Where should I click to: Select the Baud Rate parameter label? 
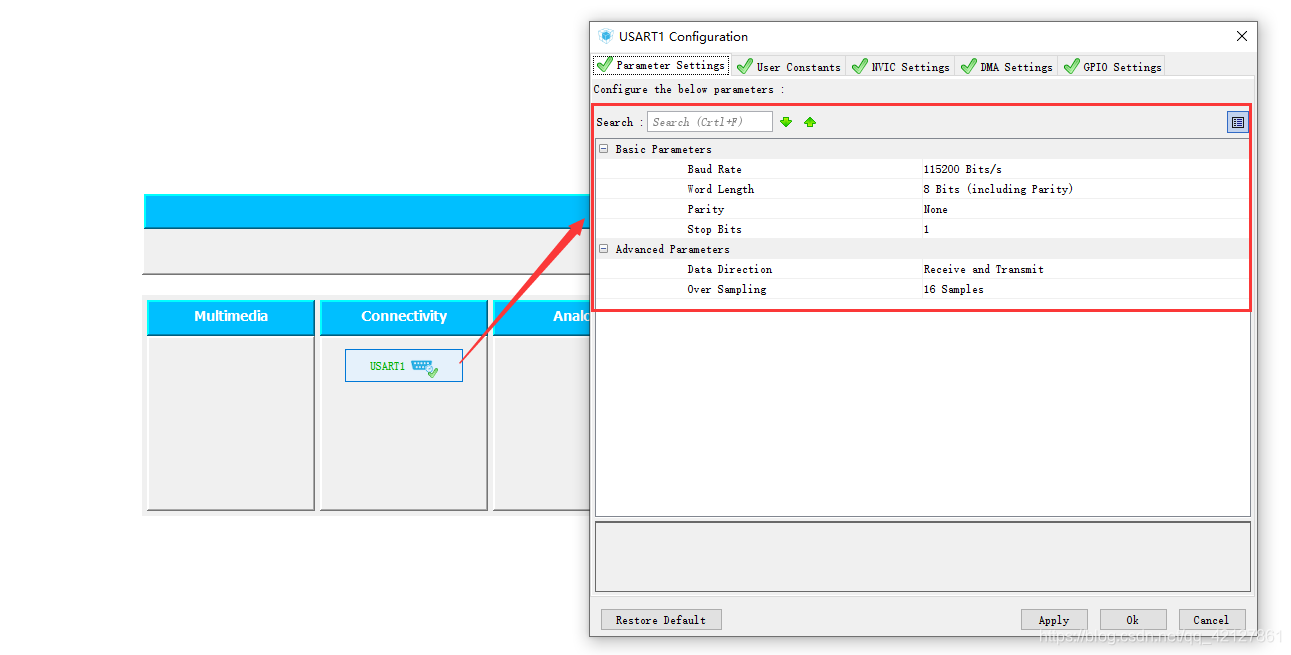714,169
